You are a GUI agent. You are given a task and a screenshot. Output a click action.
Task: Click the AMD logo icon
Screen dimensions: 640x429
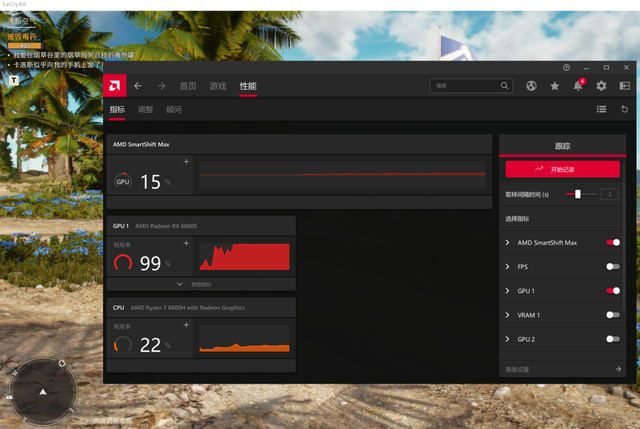[x=115, y=86]
